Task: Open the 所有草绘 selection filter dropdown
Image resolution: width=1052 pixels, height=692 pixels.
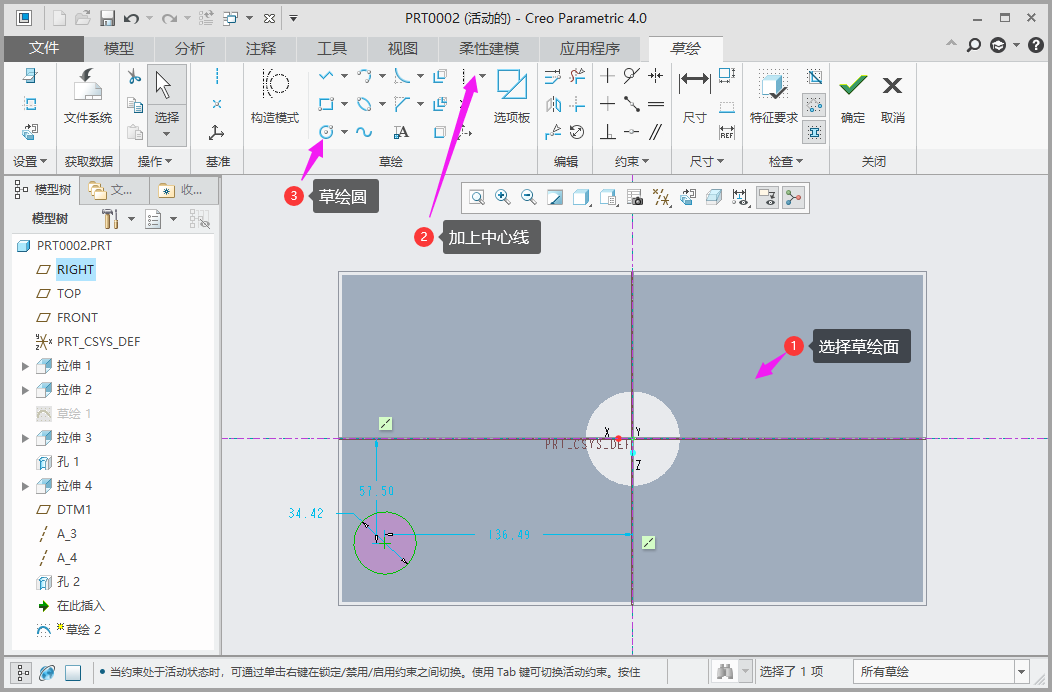Action: (1021, 672)
